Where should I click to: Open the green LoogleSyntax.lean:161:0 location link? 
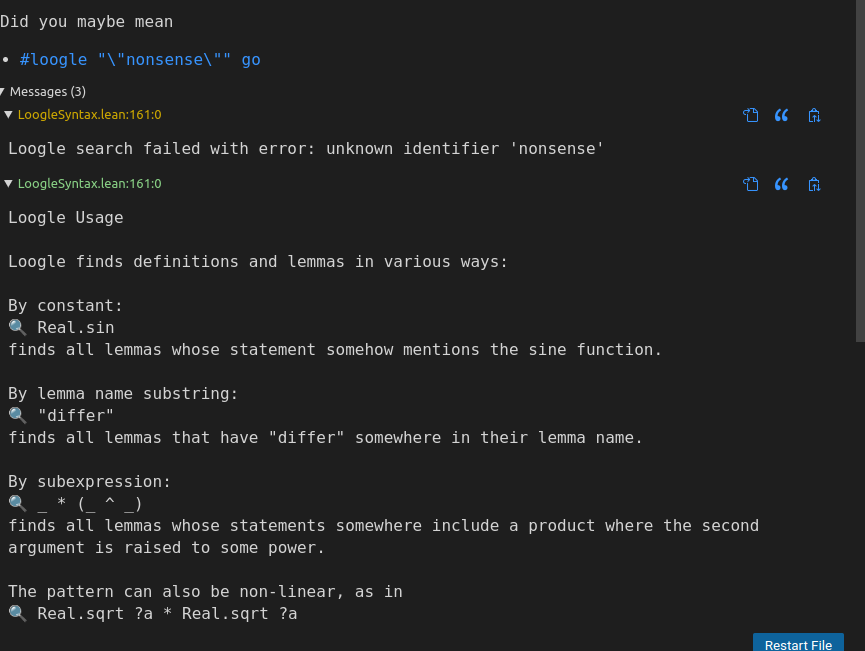[x=89, y=184]
